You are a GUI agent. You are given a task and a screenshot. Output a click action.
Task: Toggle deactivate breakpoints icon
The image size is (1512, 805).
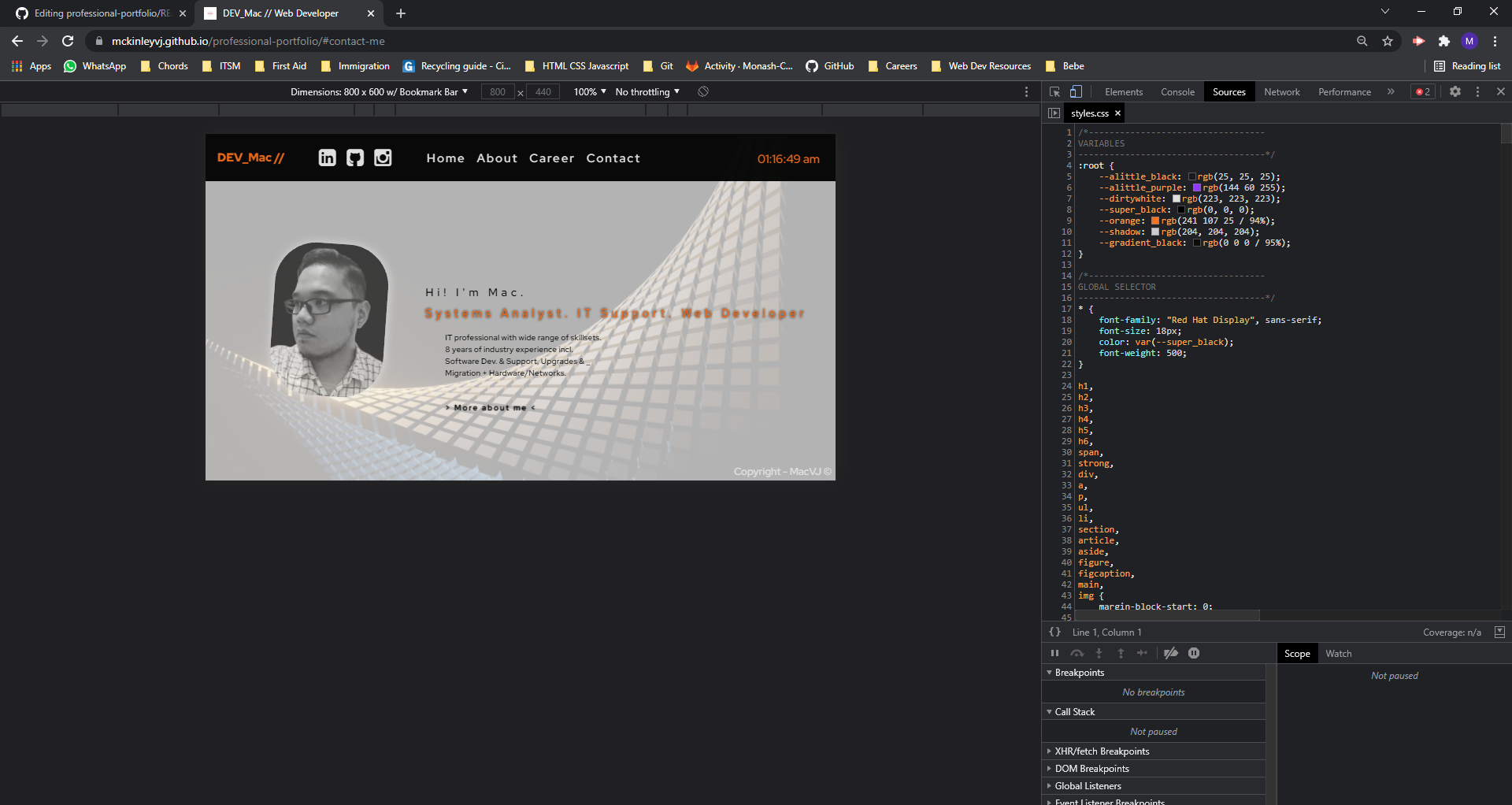pyautogui.click(x=1171, y=653)
